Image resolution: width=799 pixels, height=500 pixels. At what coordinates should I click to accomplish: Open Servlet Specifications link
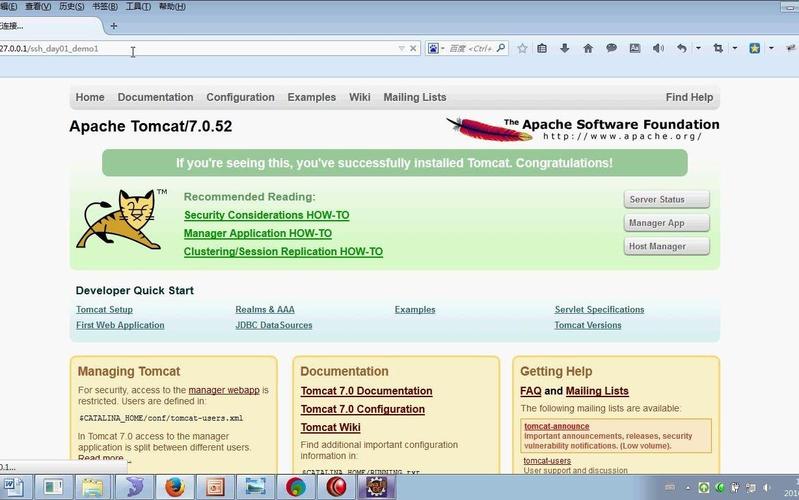click(x=599, y=309)
